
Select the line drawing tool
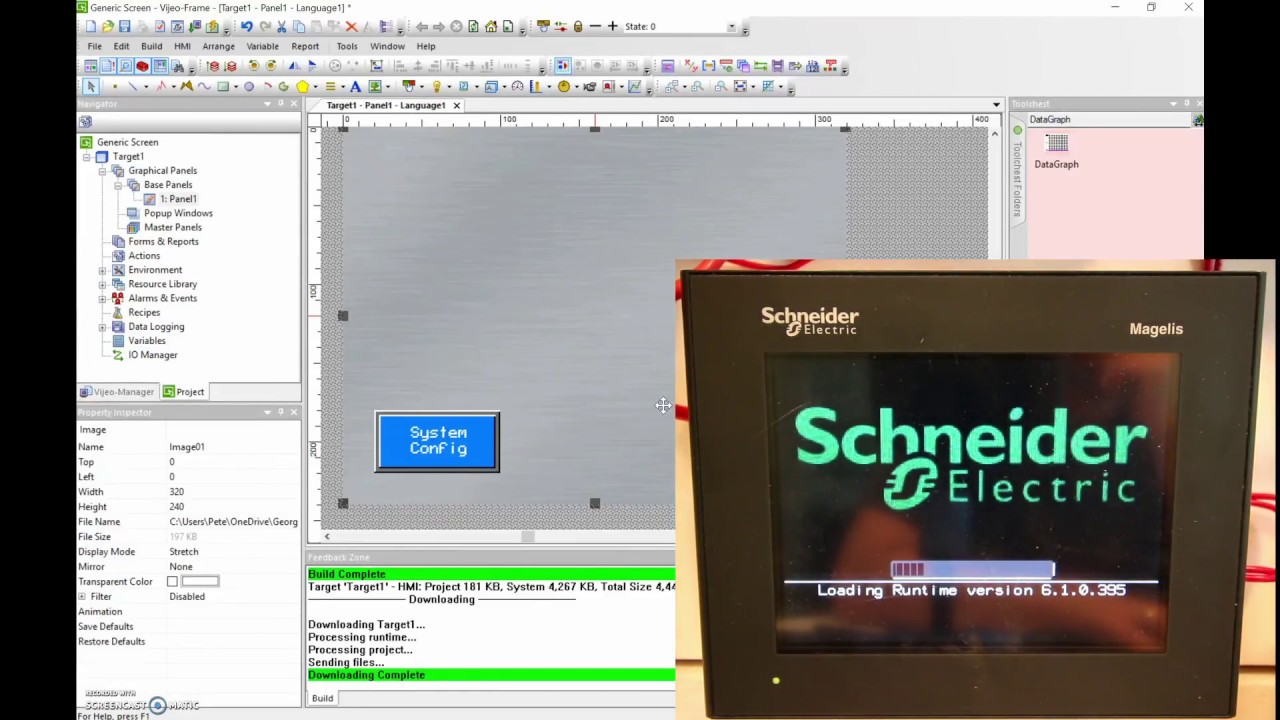[x=133, y=87]
